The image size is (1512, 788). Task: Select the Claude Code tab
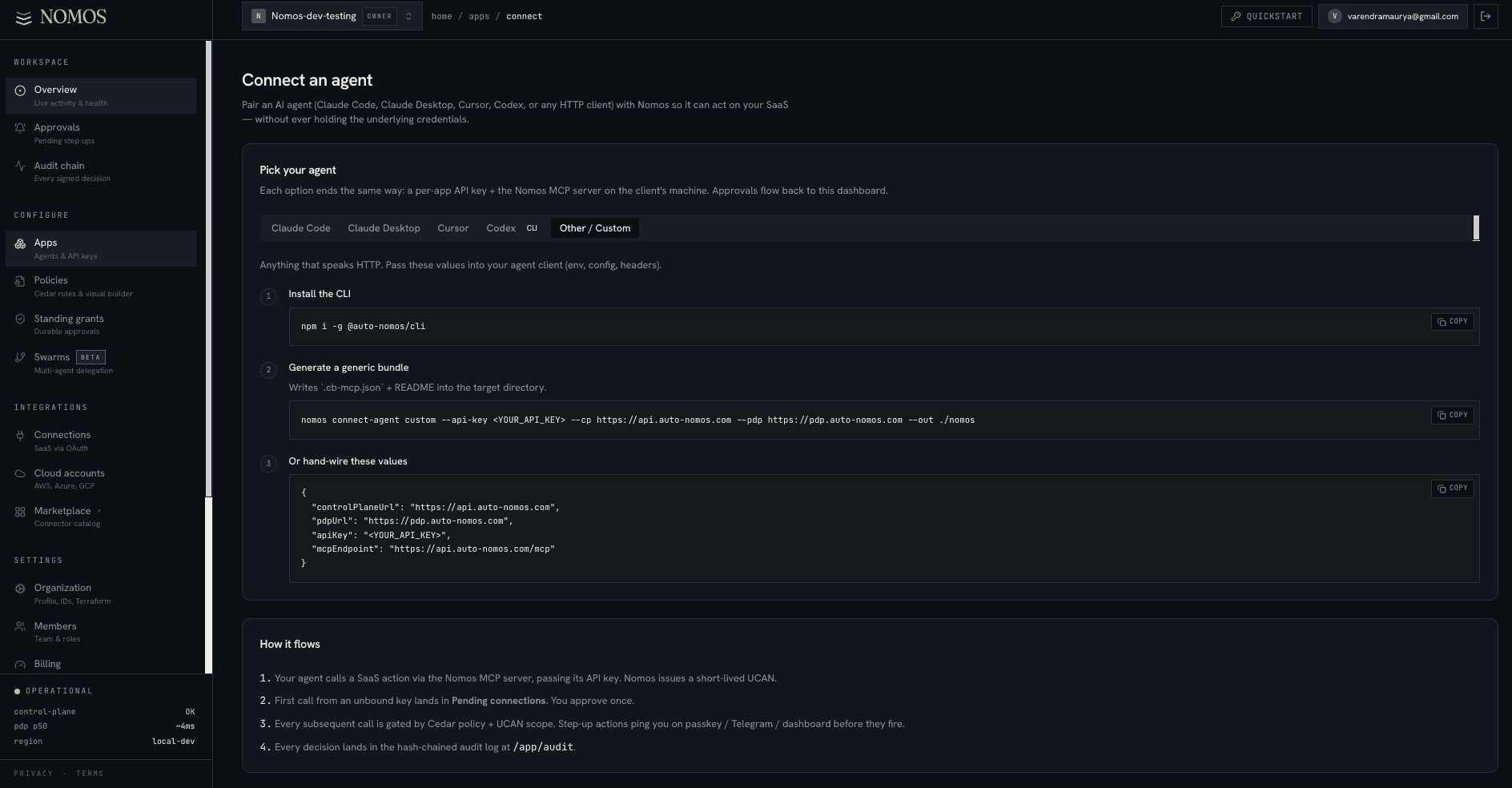(301, 228)
